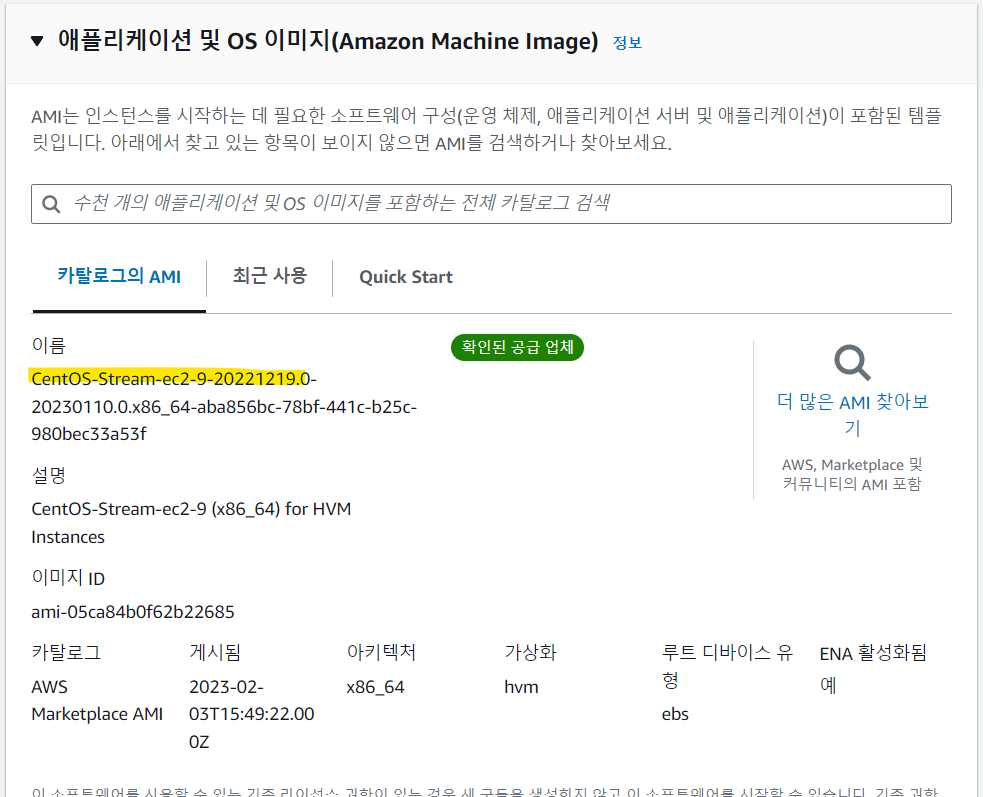983x797 pixels.
Task: Click the AMI name CentOS-Stream-ec2-9-20221219.0 text
Action: 171,378
